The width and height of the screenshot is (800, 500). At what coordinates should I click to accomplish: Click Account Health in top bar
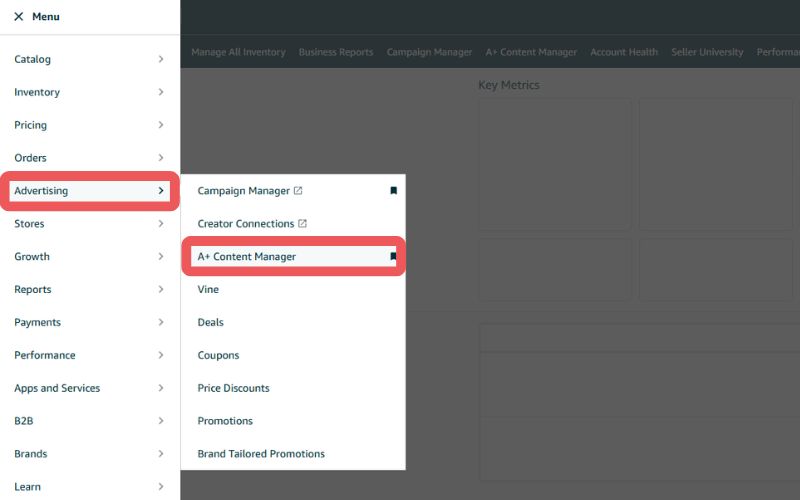[x=624, y=52]
